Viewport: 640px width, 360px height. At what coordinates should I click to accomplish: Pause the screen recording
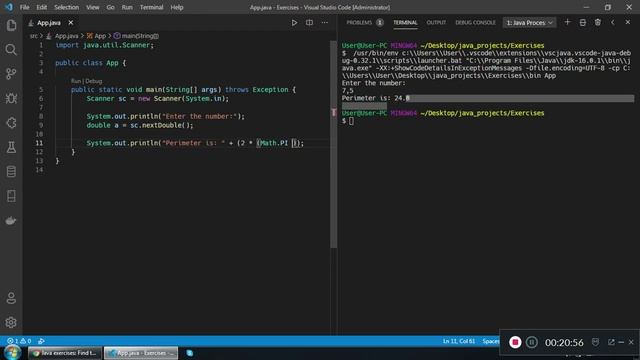531,342
